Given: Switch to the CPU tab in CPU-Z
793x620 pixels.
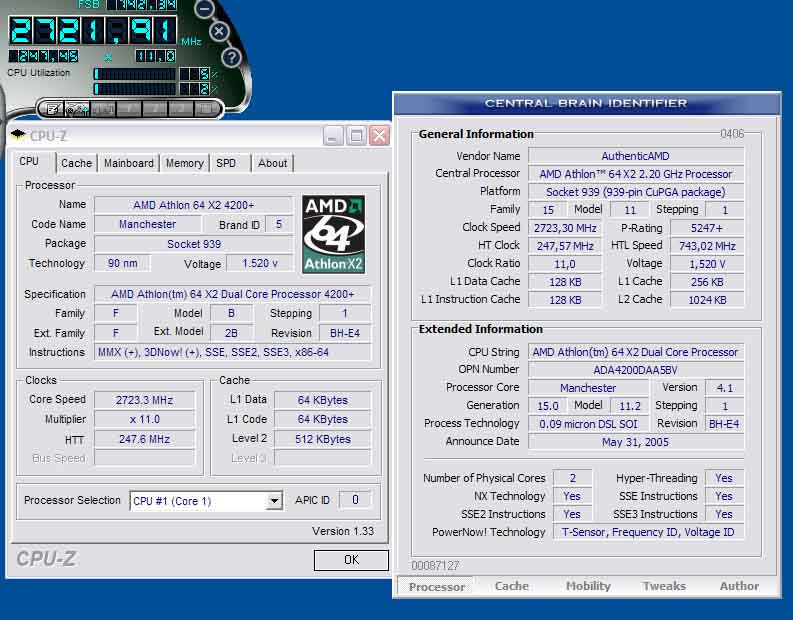Looking at the screenshot, I should 29,162.
